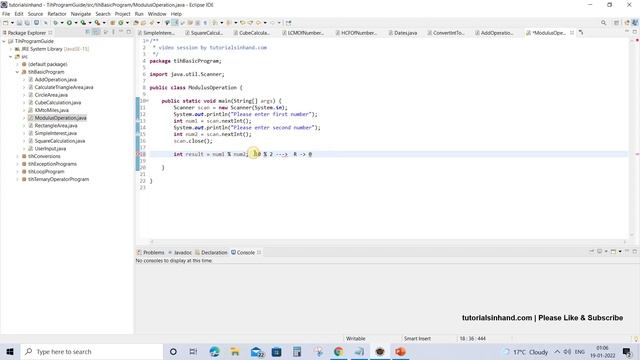Click the Windows Start button
This screenshot has height=360, width=640.
[x=10, y=351]
